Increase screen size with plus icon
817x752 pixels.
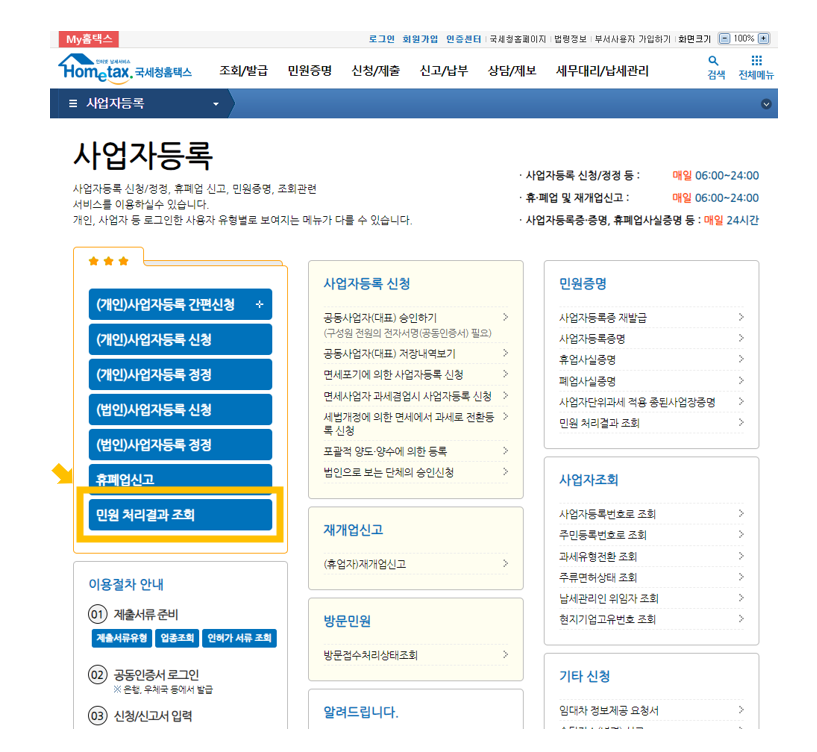[x=763, y=39]
